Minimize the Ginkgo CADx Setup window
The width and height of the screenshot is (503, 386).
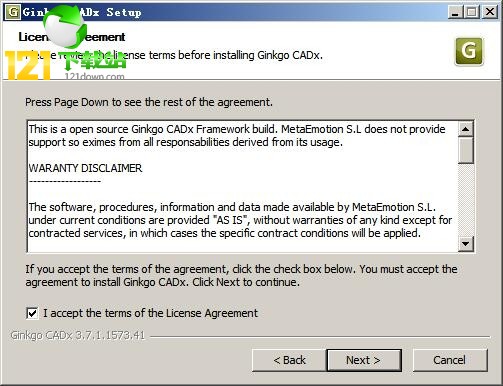[455, 12]
